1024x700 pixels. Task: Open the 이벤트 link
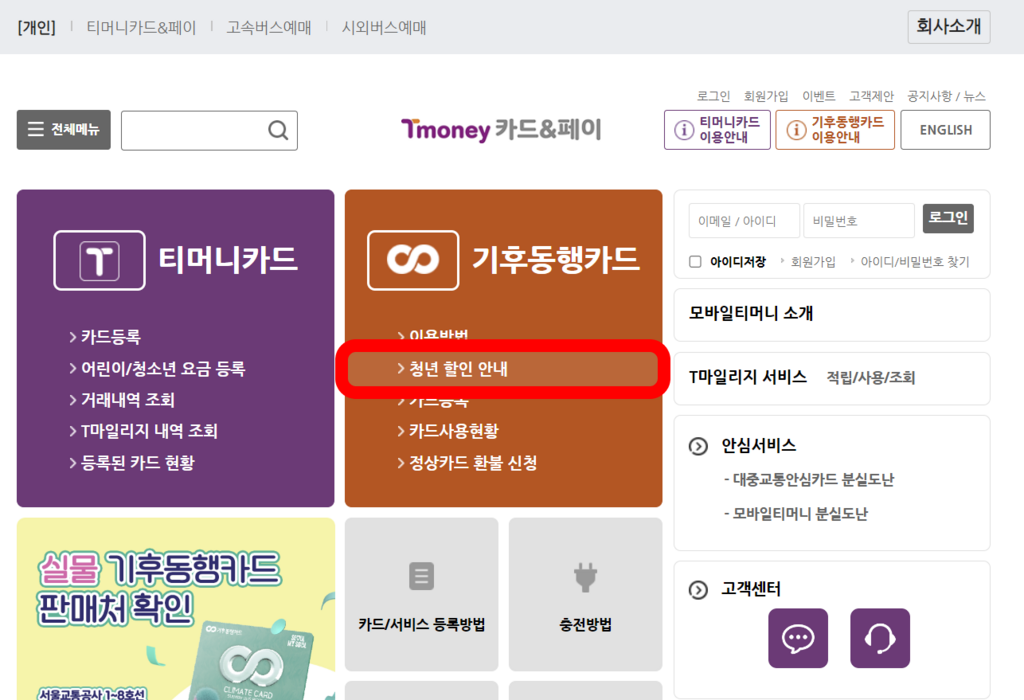point(819,96)
